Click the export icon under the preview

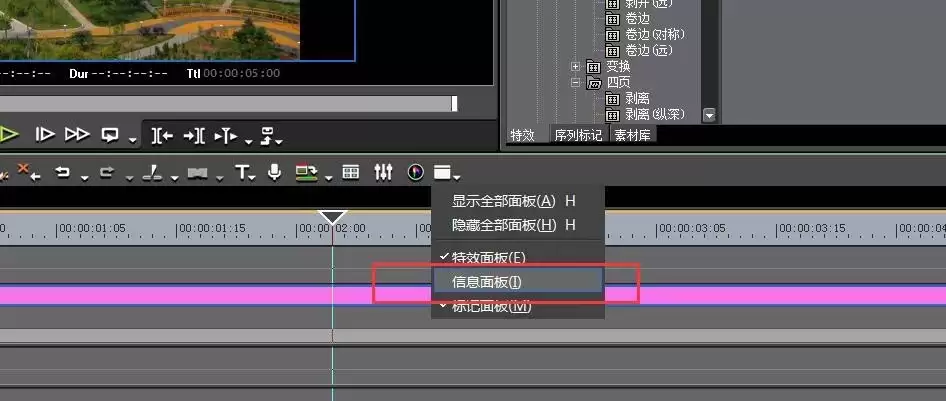(x=267, y=135)
